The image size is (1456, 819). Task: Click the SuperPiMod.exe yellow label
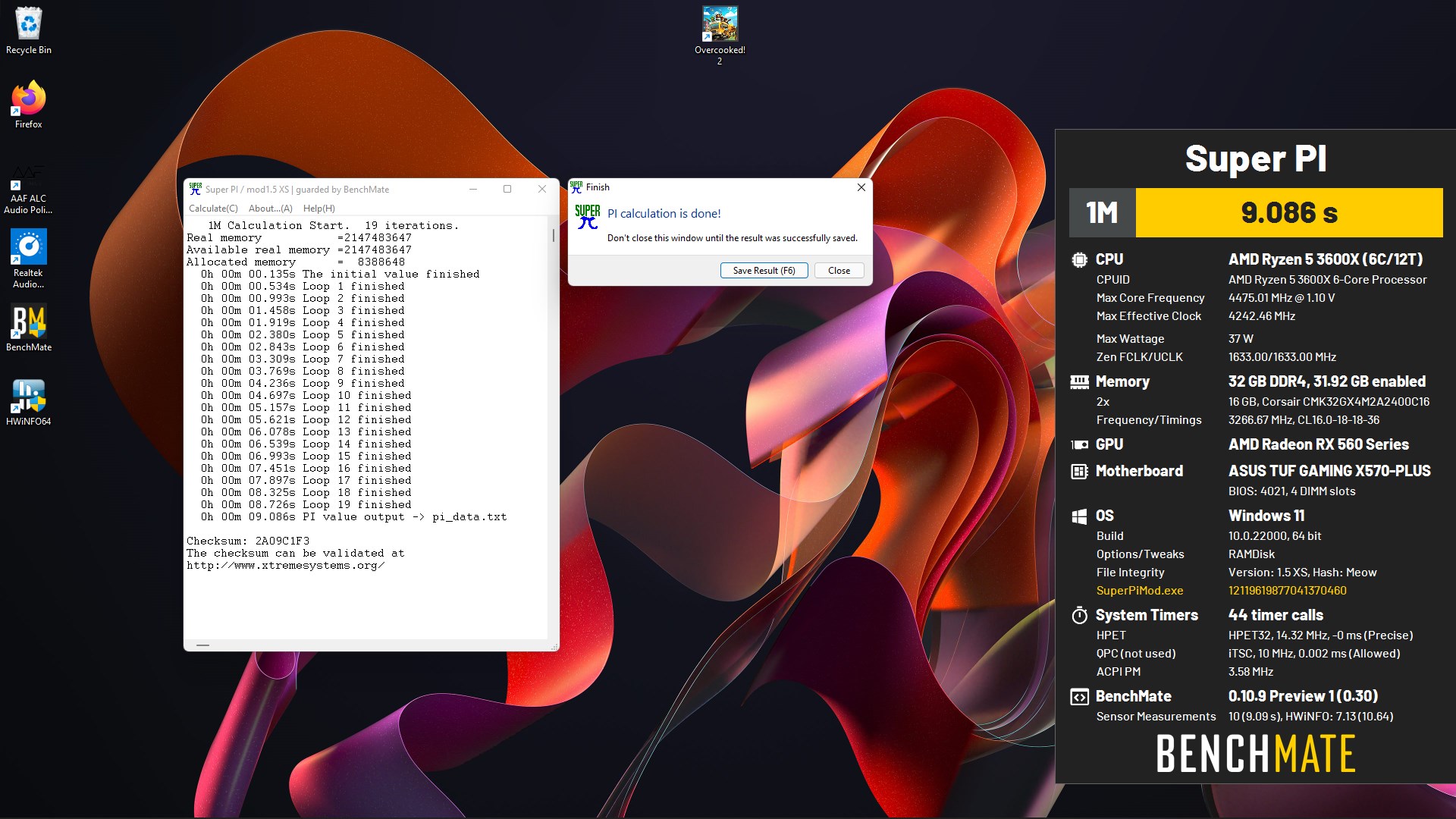point(1139,591)
